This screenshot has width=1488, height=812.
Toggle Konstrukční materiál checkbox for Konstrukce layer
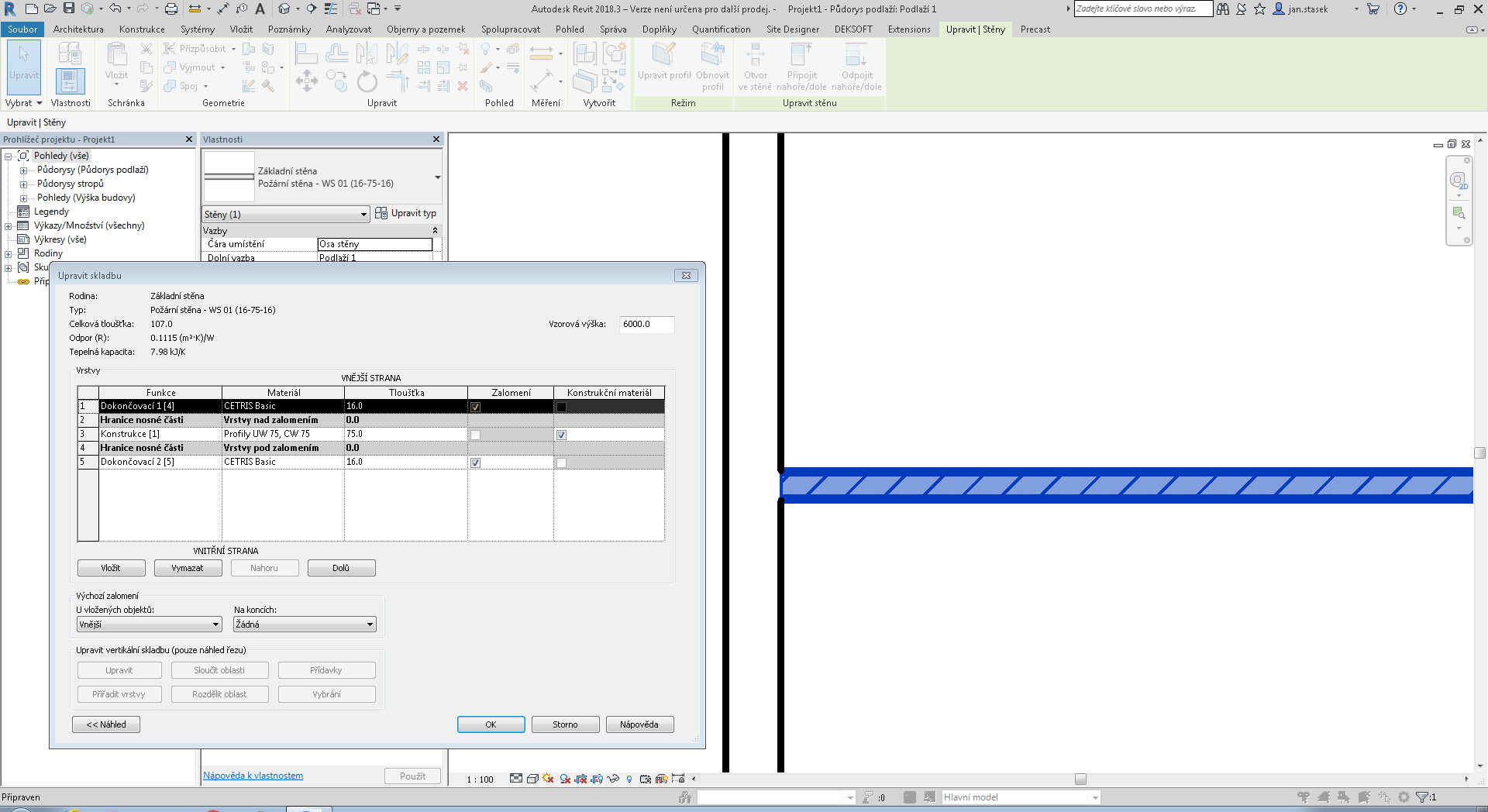tap(561, 435)
